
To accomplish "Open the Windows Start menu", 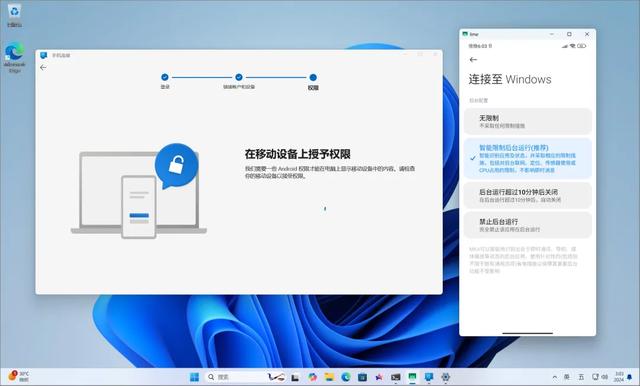I will (x=195, y=377).
